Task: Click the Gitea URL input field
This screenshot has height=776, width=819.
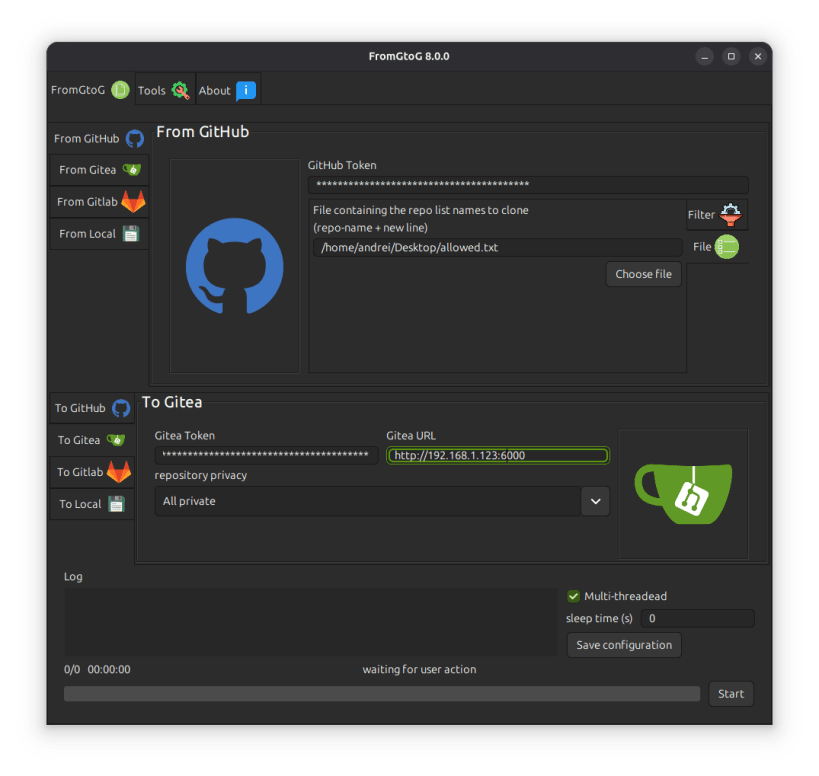Action: tap(498, 455)
